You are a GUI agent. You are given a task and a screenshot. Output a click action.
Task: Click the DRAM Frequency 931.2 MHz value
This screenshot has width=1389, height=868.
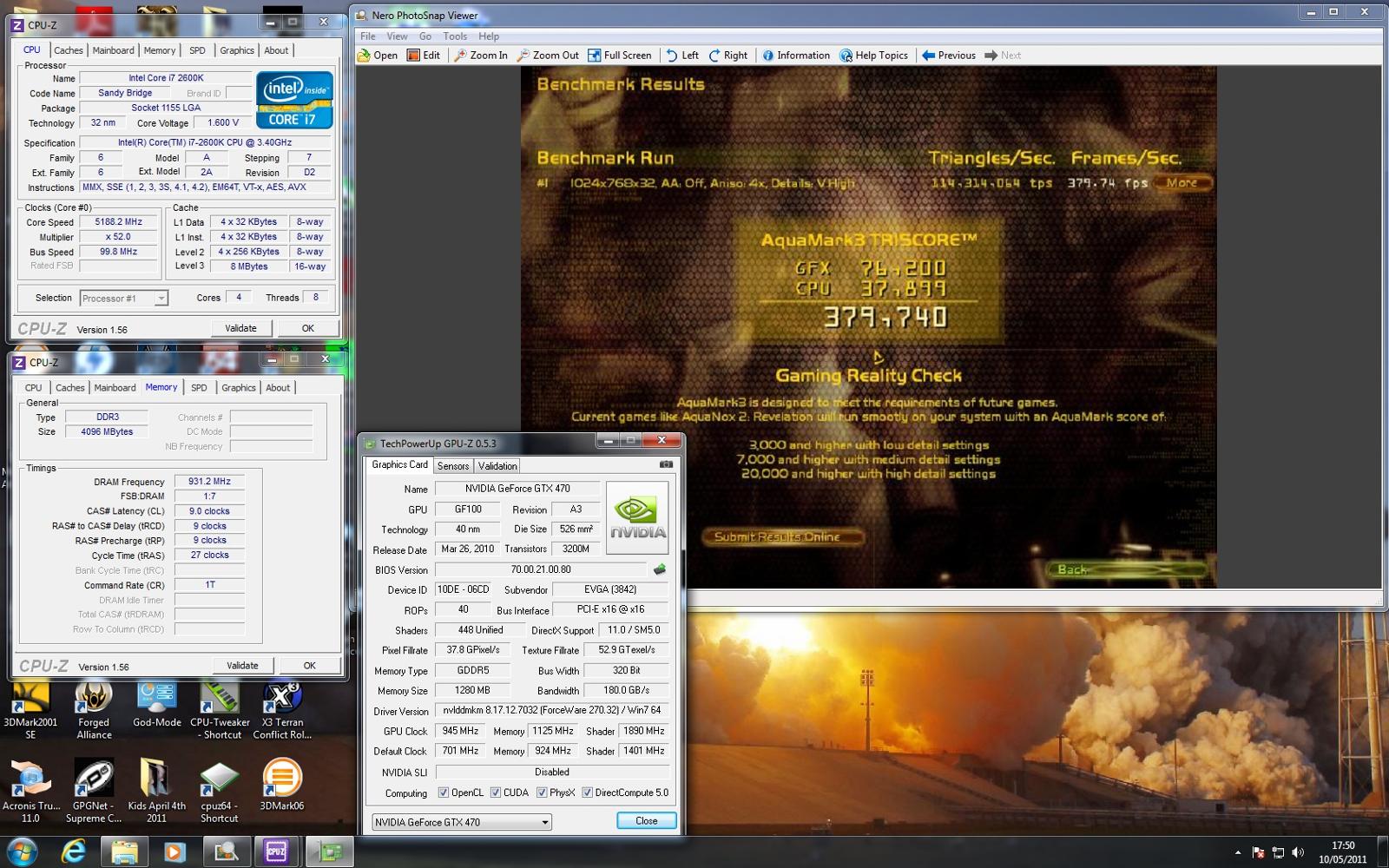coord(210,482)
